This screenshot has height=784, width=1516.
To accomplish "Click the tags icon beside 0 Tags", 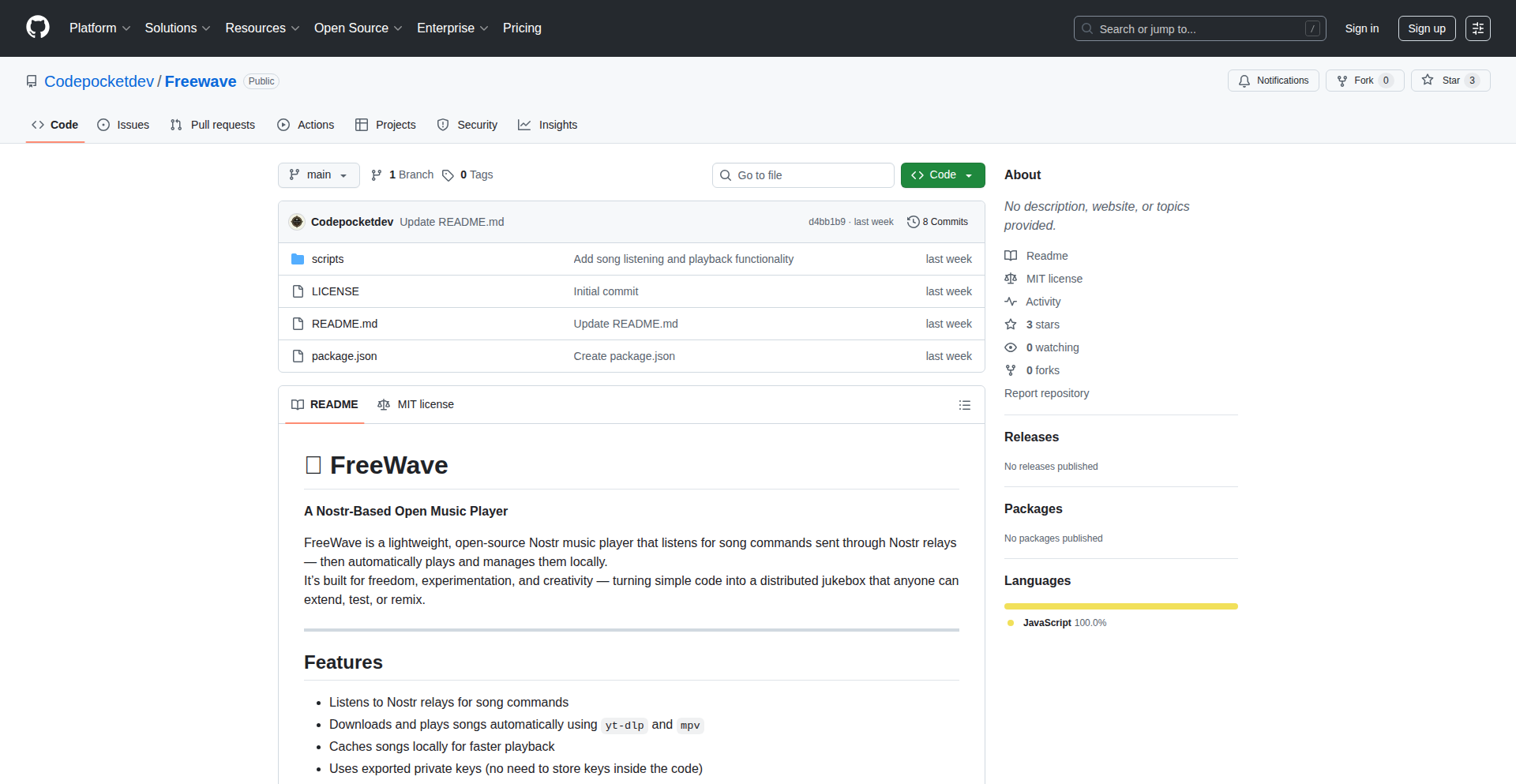I will point(448,175).
